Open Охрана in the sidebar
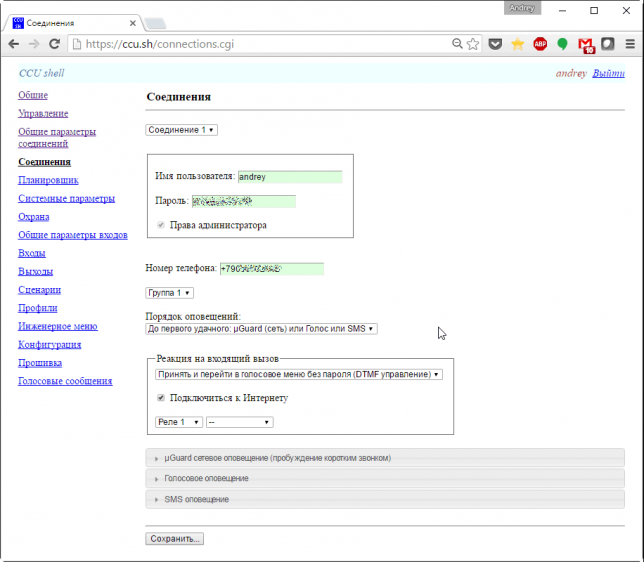644x562 pixels. [x=34, y=217]
